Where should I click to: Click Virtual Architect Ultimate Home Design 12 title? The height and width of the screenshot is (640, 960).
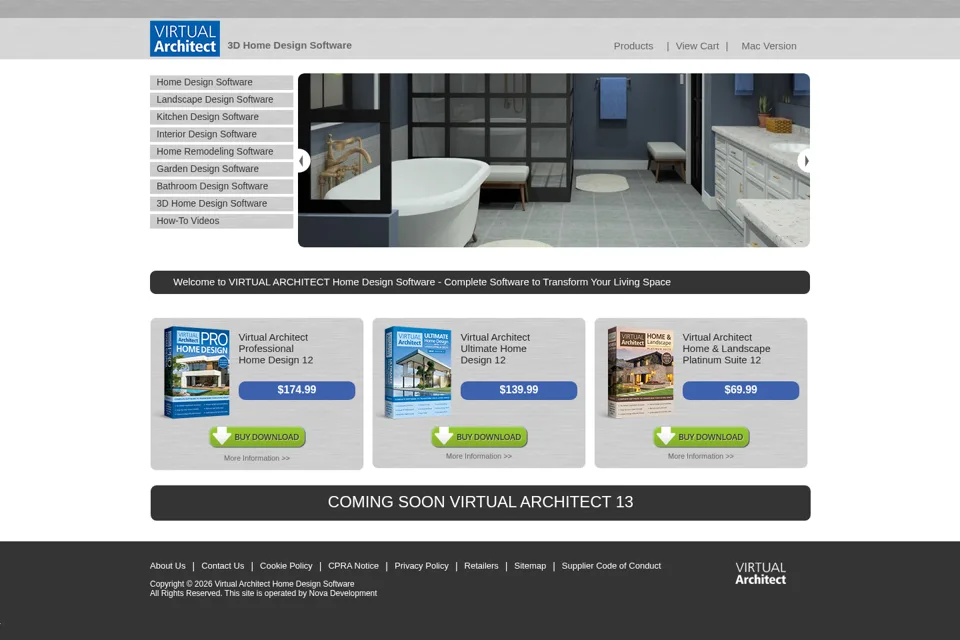tap(495, 348)
